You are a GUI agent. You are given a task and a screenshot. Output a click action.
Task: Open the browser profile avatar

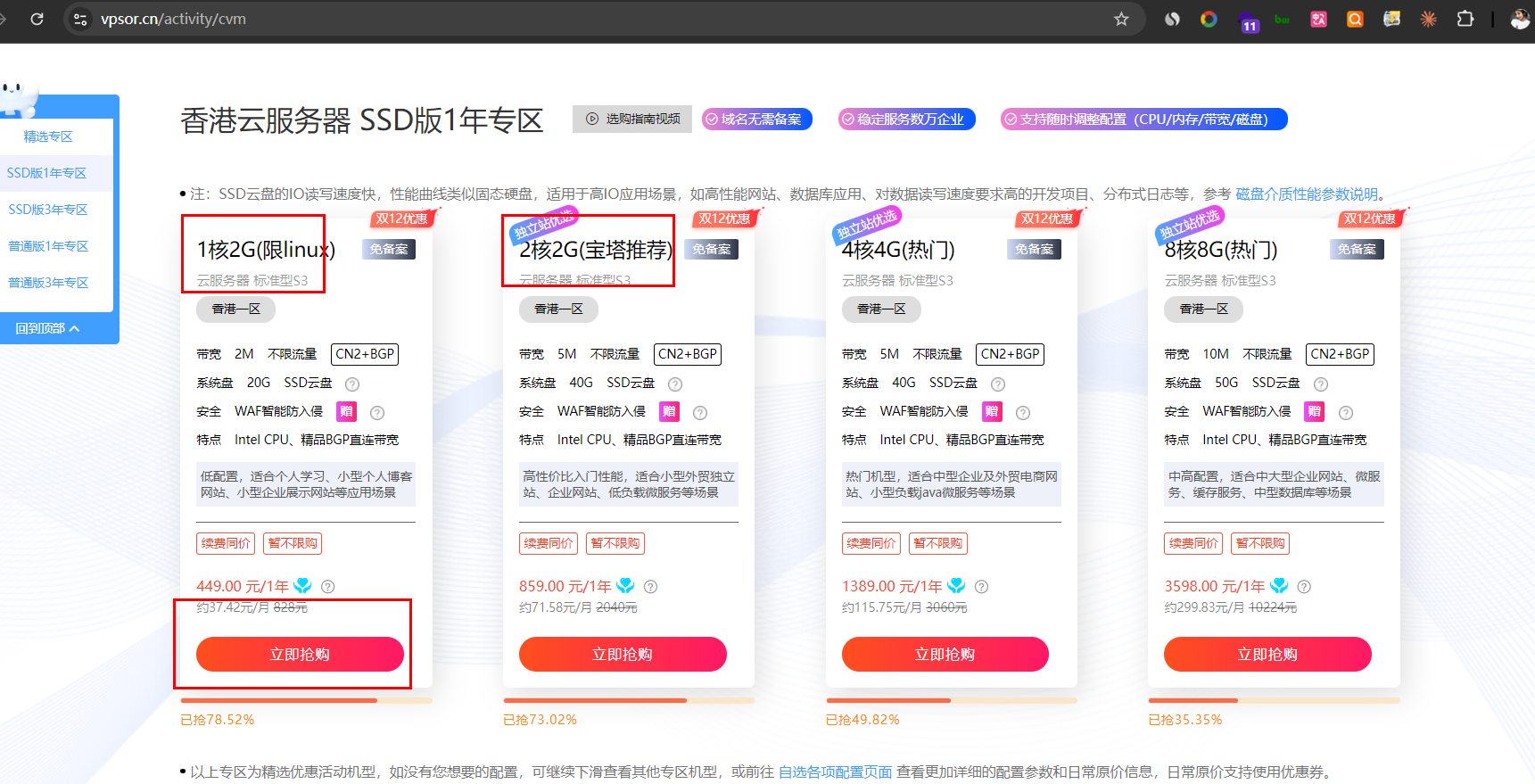1520,19
